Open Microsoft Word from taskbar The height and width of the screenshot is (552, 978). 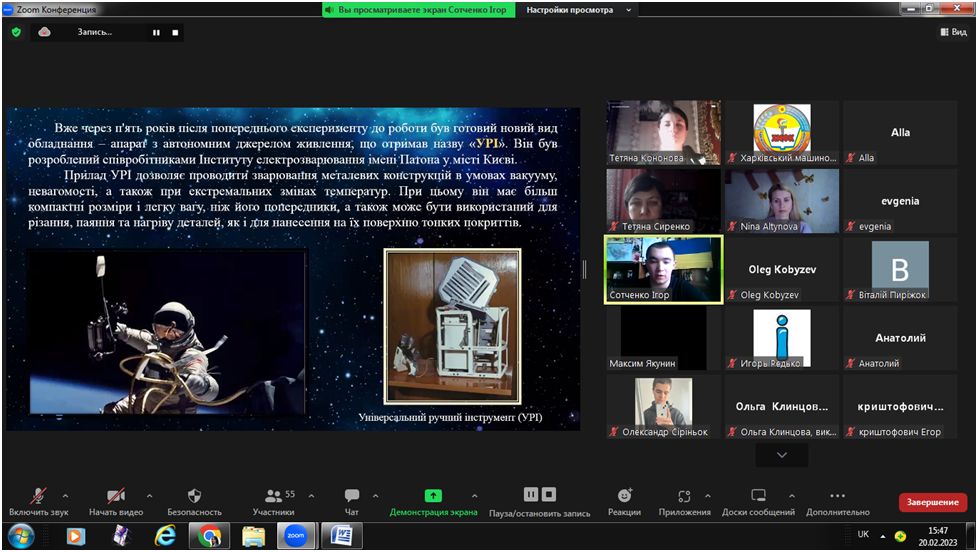(x=341, y=536)
